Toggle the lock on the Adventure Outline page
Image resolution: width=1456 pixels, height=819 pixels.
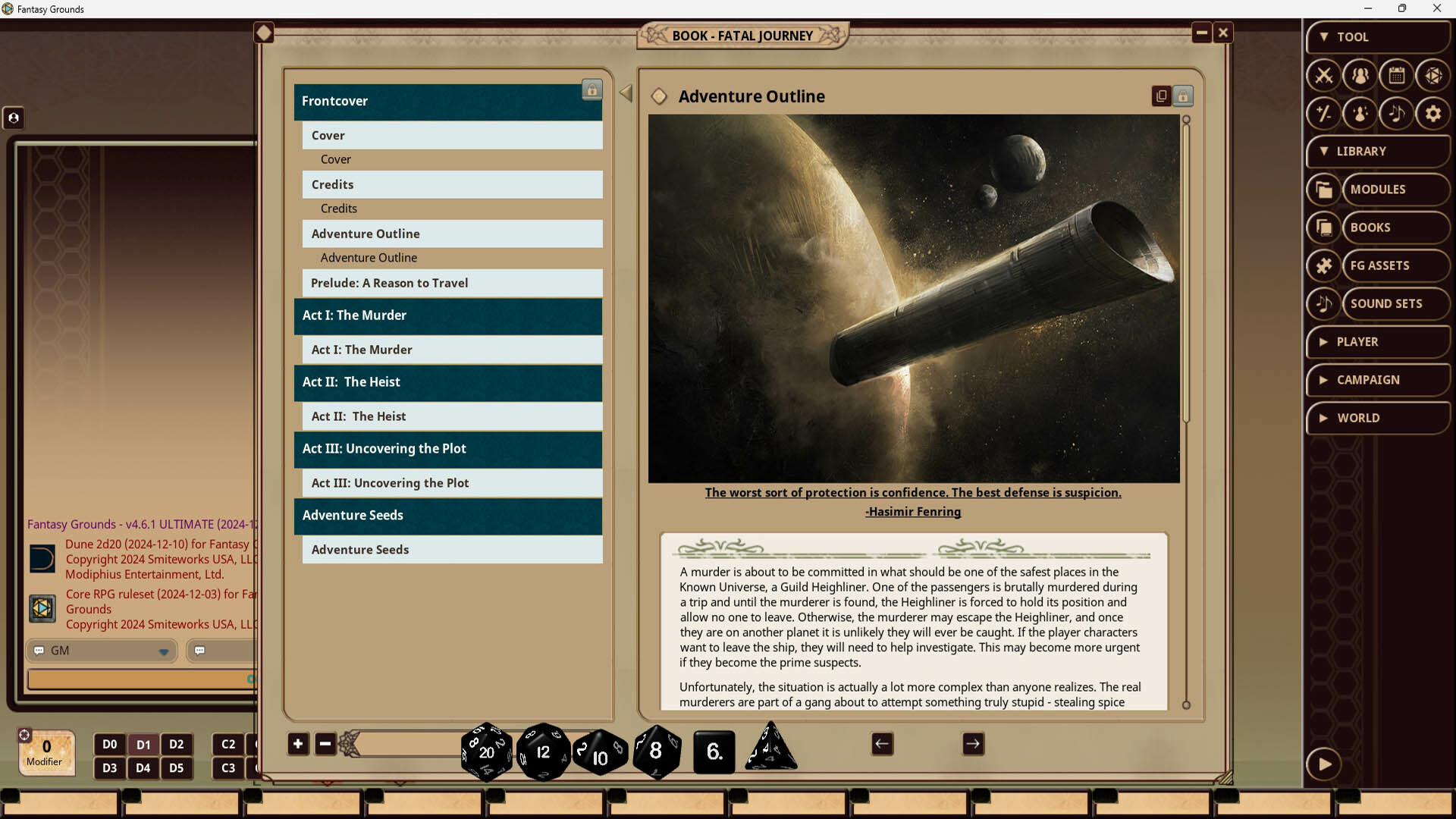(x=1184, y=96)
